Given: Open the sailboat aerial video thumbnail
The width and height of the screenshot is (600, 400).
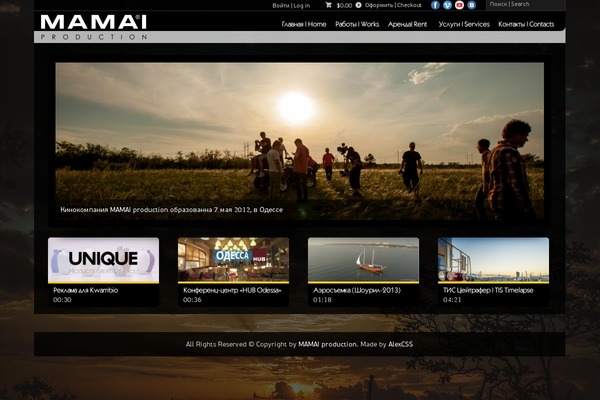Looking at the screenshot, I should click(x=364, y=260).
